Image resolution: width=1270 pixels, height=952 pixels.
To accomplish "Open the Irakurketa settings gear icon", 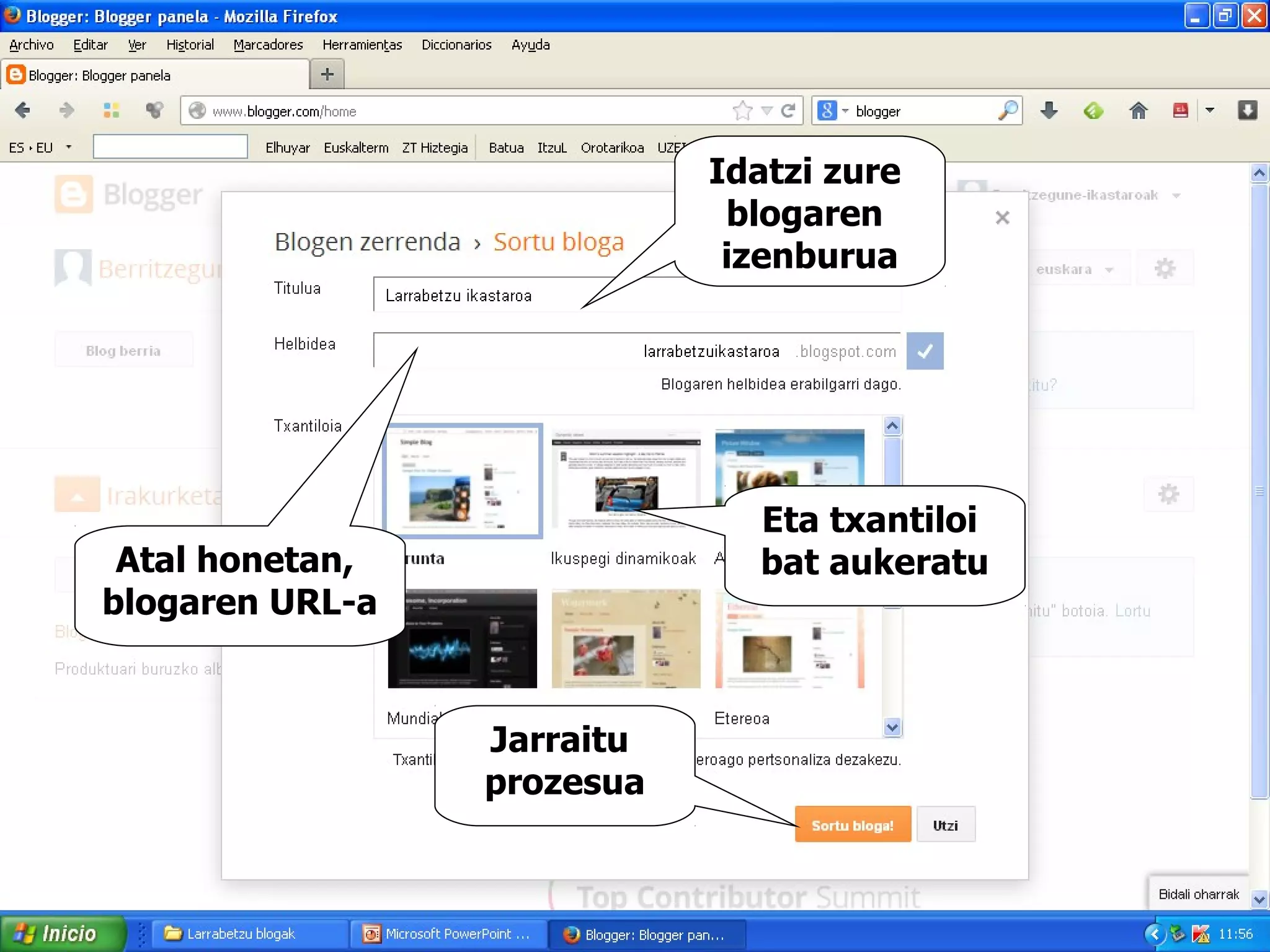I will 1168,494.
